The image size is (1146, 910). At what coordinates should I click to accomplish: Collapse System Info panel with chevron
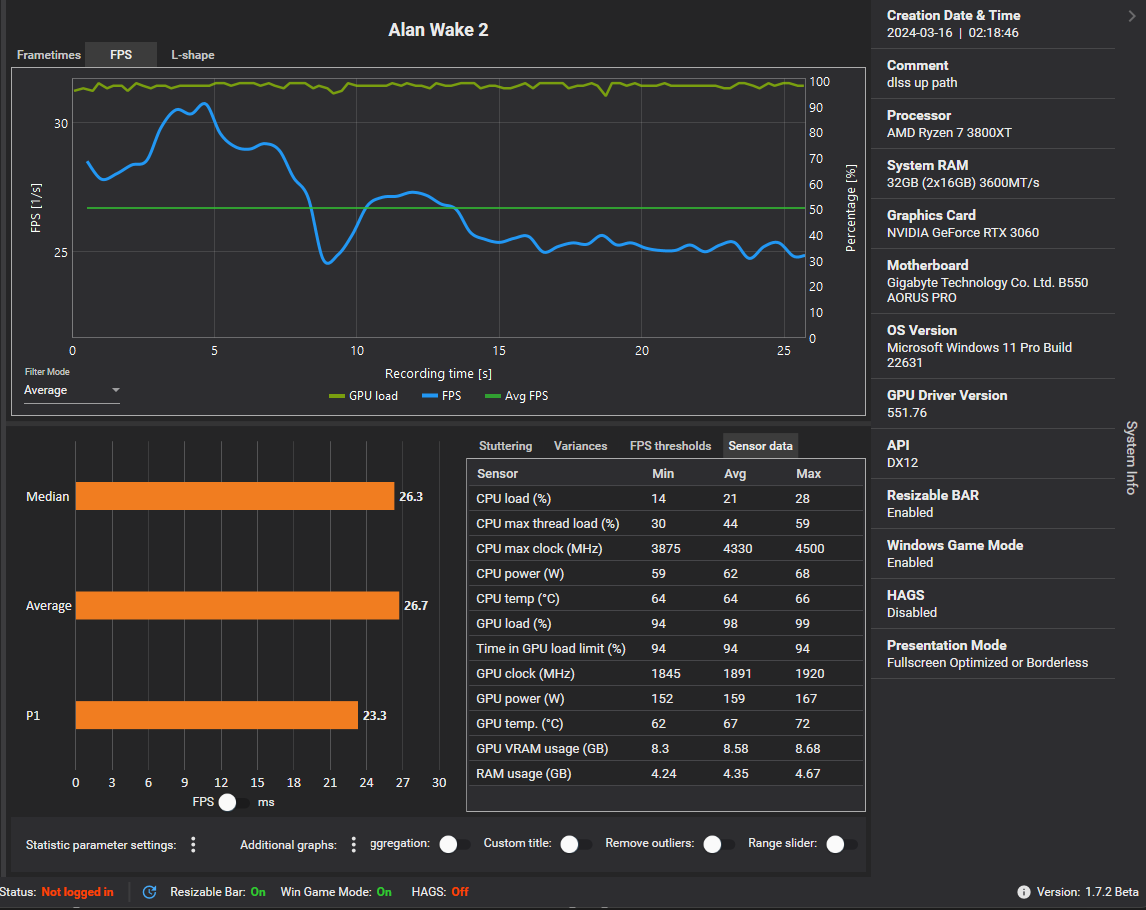point(1131,15)
